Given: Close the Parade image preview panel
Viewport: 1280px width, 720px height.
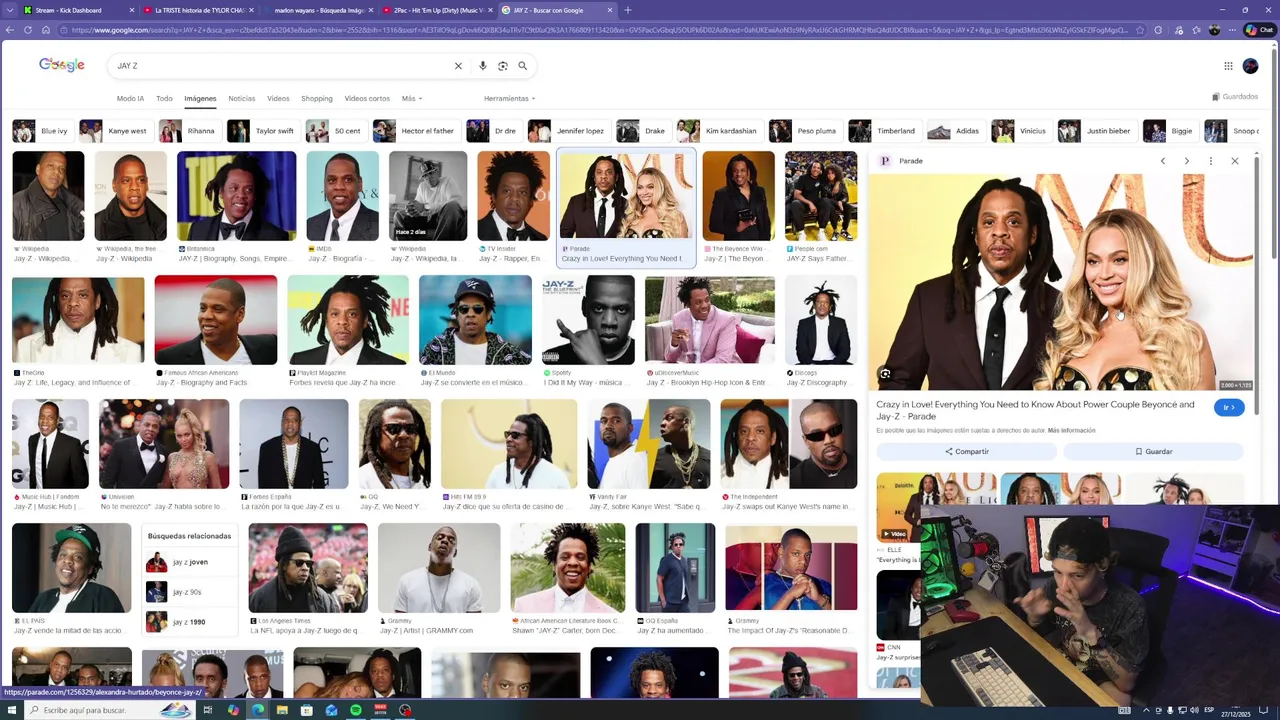Looking at the screenshot, I should click(x=1234, y=161).
